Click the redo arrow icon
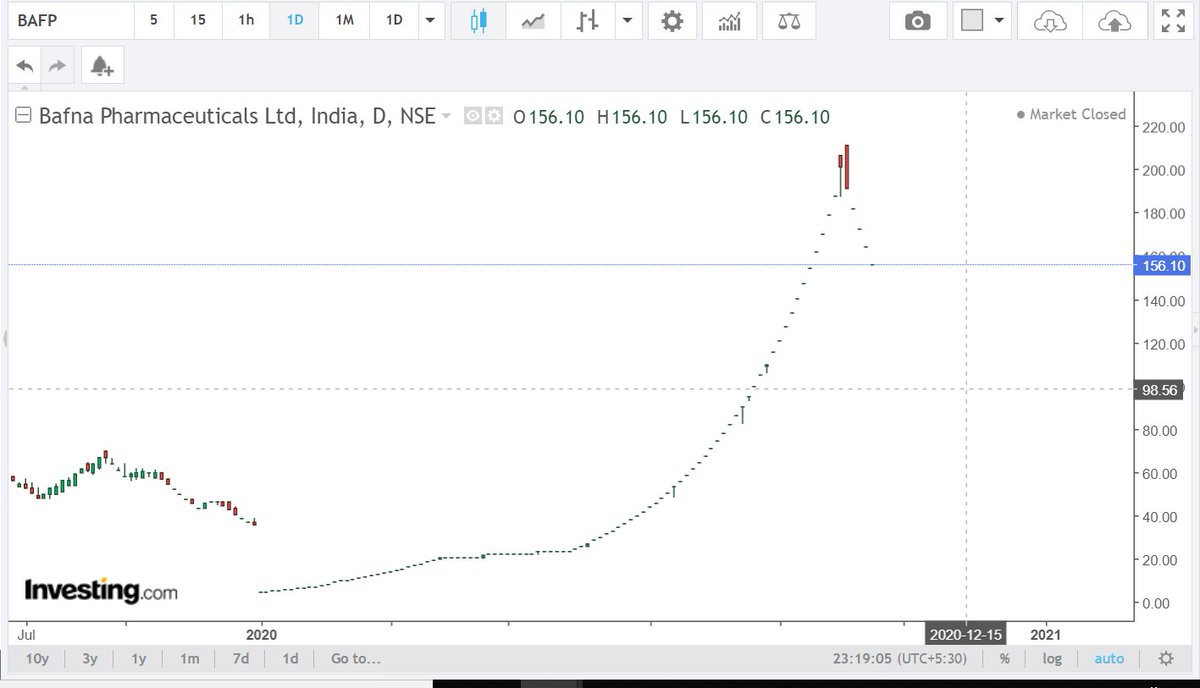The width and height of the screenshot is (1200, 688). tap(57, 66)
